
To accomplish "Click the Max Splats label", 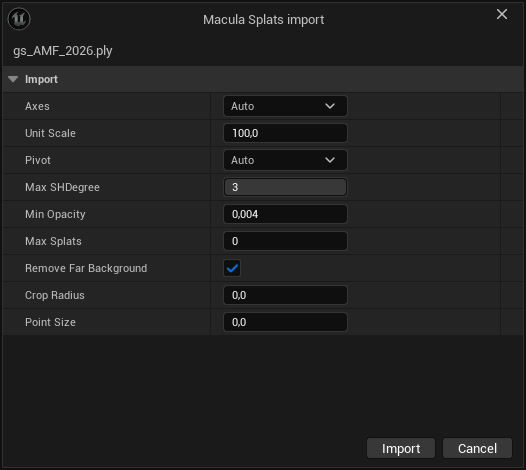I will (x=53, y=241).
